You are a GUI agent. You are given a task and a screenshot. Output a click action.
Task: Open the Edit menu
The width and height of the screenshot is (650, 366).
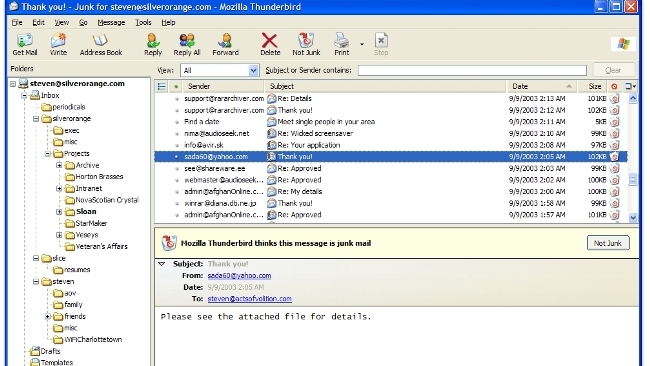(x=38, y=22)
